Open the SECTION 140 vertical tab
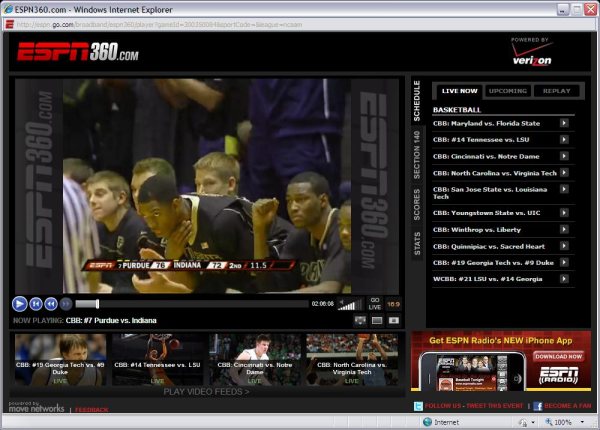 pyautogui.click(x=417, y=155)
